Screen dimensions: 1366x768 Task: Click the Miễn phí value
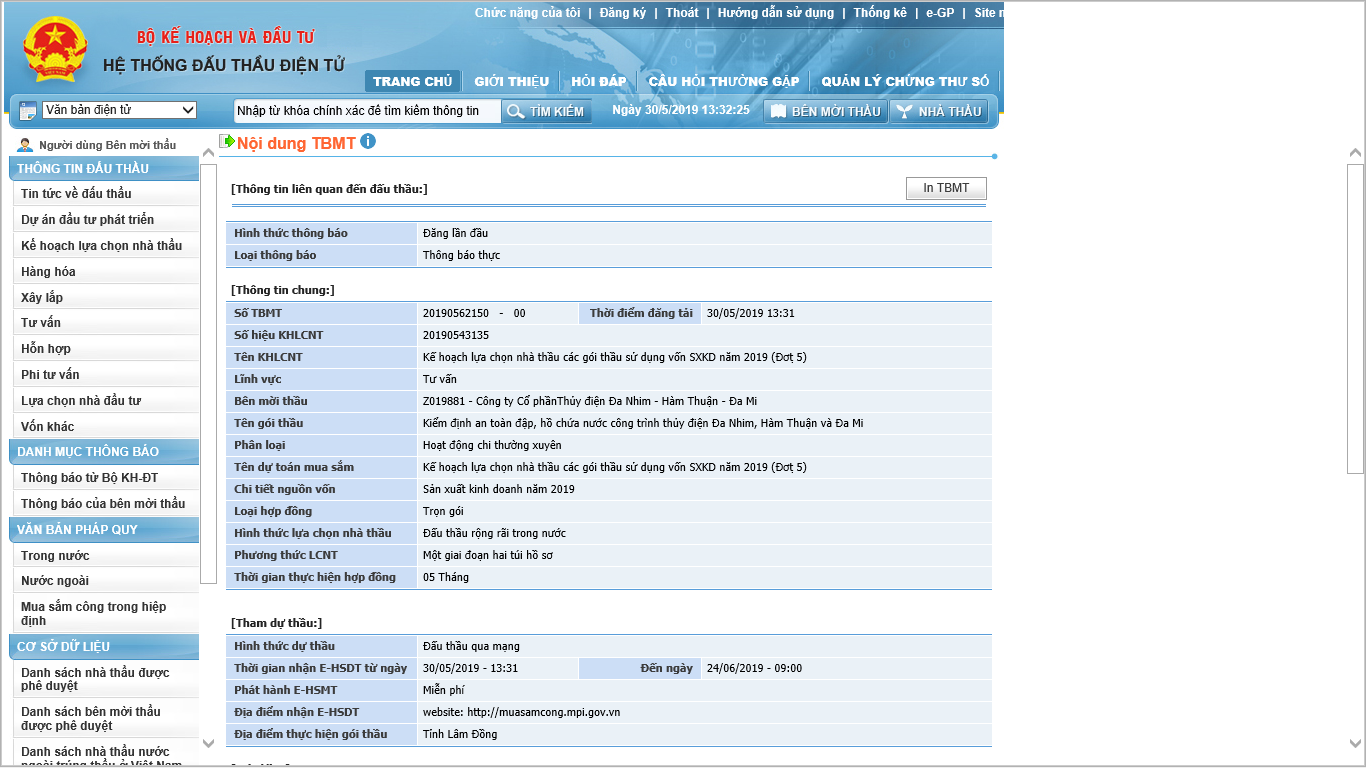pos(444,690)
